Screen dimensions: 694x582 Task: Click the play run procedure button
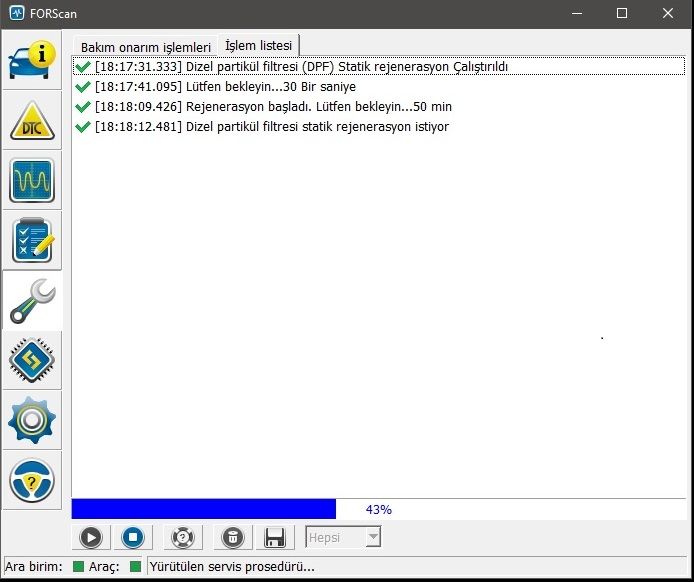click(91, 538)
